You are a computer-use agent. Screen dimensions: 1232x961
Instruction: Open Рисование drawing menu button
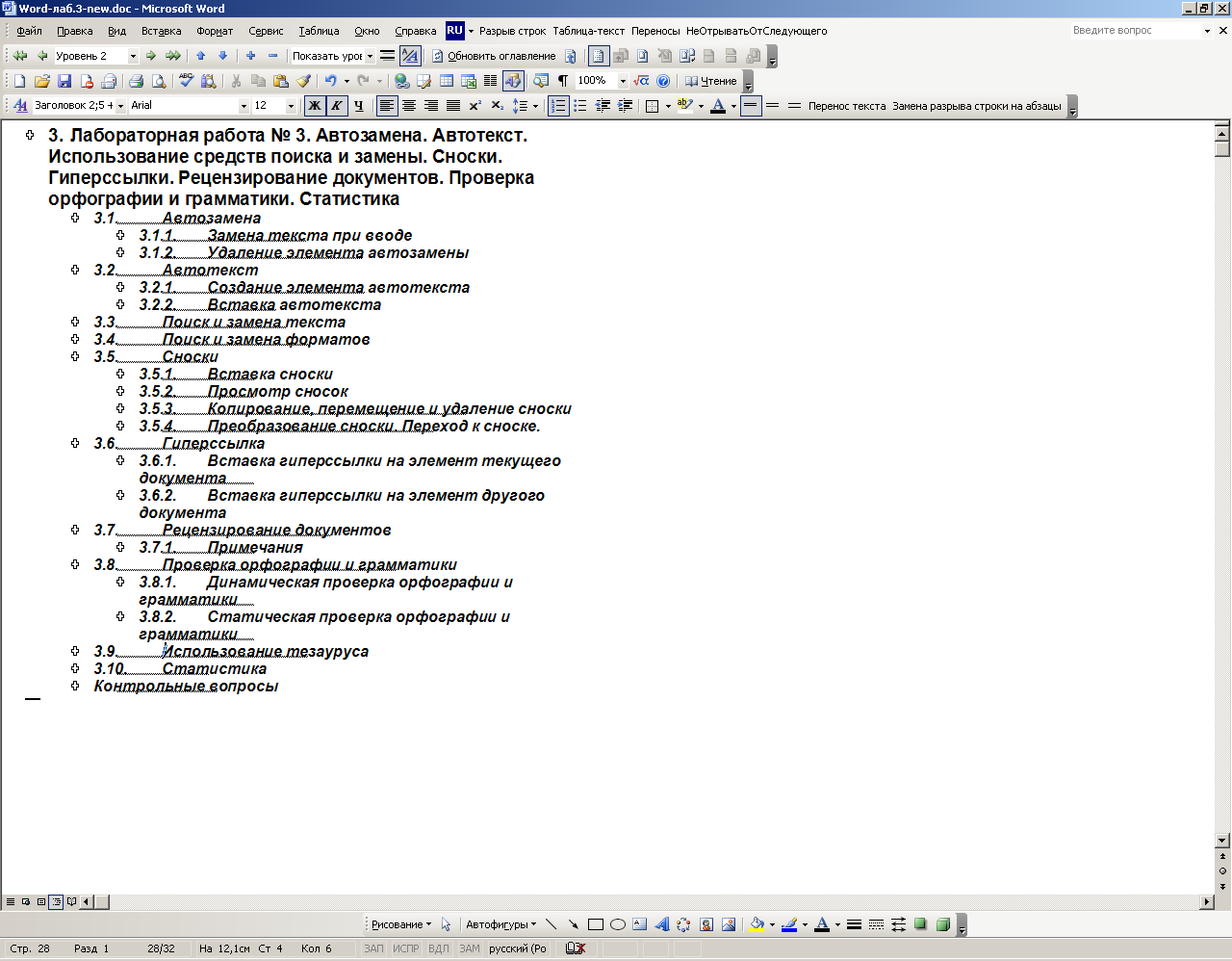400,924
